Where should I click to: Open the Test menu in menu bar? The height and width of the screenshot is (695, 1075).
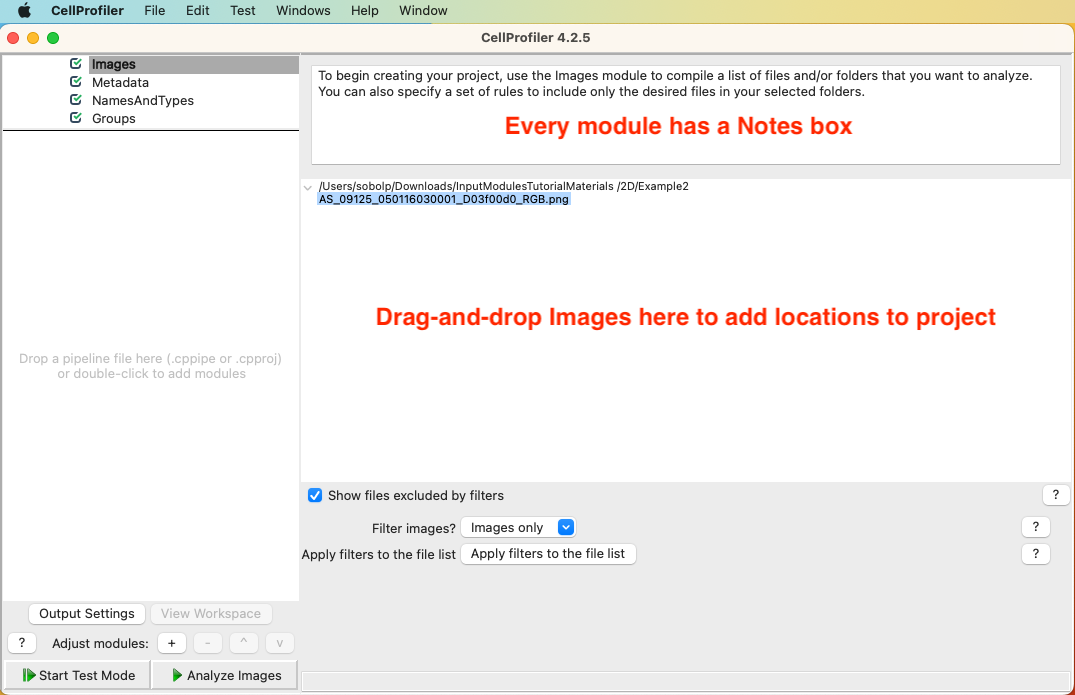[242, 11]
